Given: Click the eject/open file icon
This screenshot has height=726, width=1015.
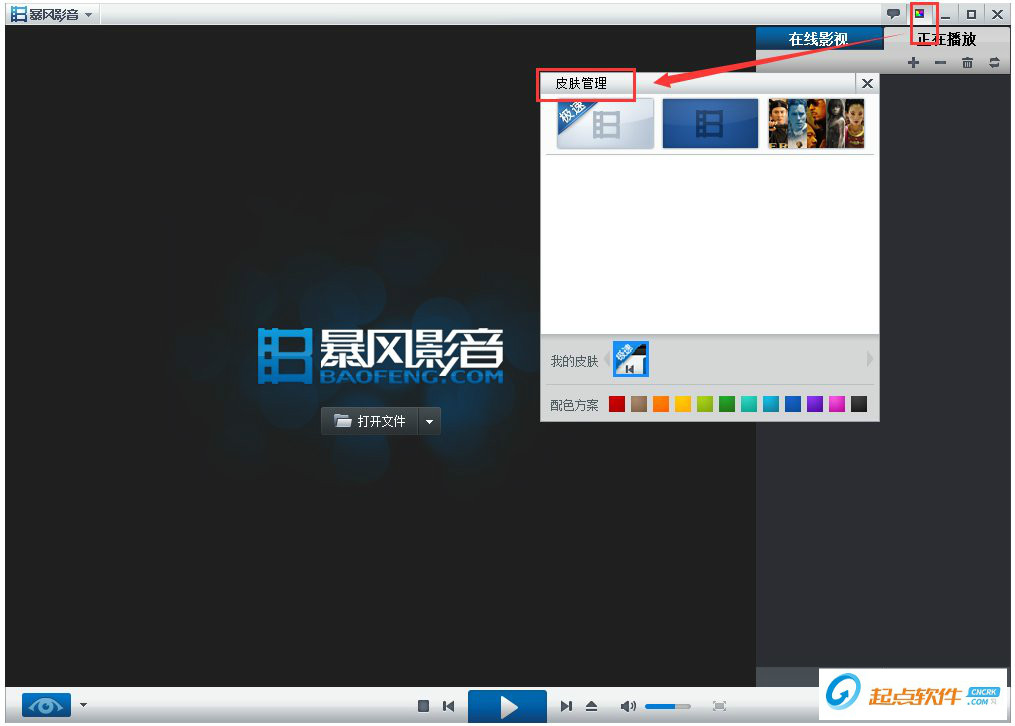Looking at the screenshot, I should click(592, 706).
